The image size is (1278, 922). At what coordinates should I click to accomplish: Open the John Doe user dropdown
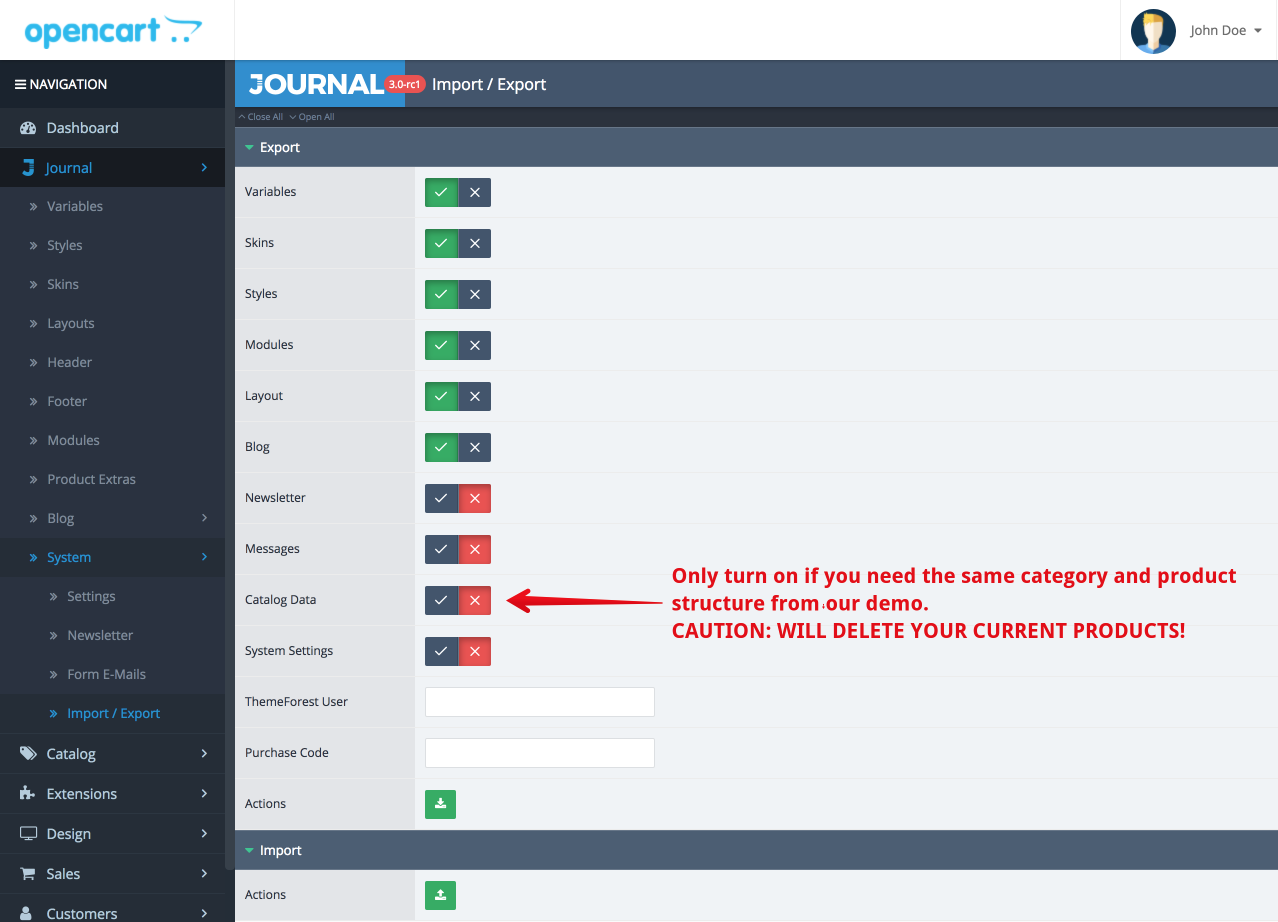pos(1226,31)
